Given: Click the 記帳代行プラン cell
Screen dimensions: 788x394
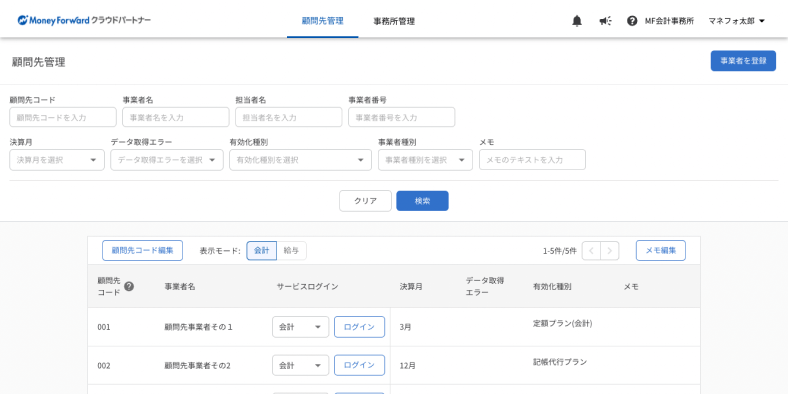Looking at the screenshot, I should click(x=560, y=362).
